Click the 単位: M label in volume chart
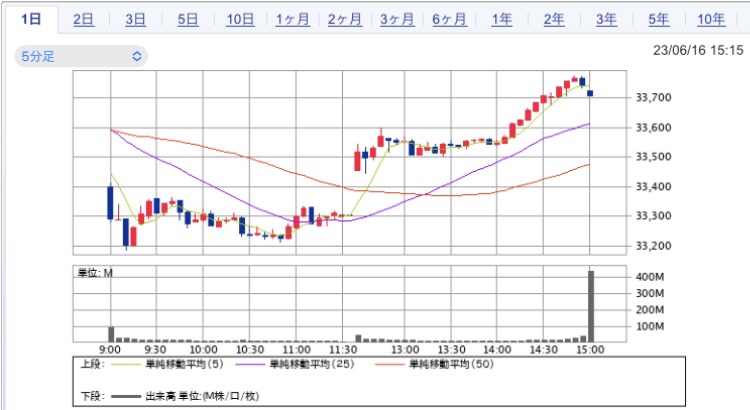Image resolution: width=750 pixels, height=410 pixels. point(95,273)
